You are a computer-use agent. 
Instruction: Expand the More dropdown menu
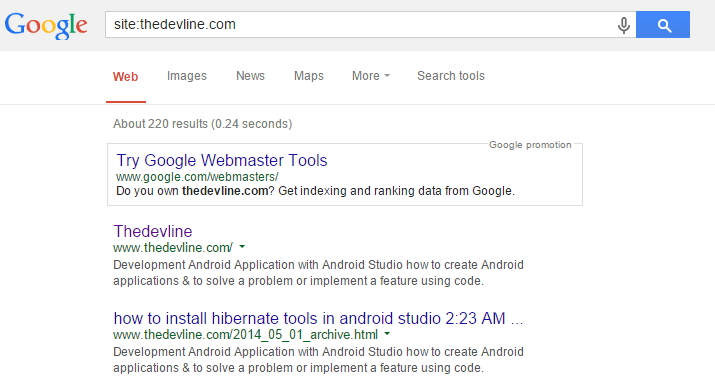tap(371, 76)
